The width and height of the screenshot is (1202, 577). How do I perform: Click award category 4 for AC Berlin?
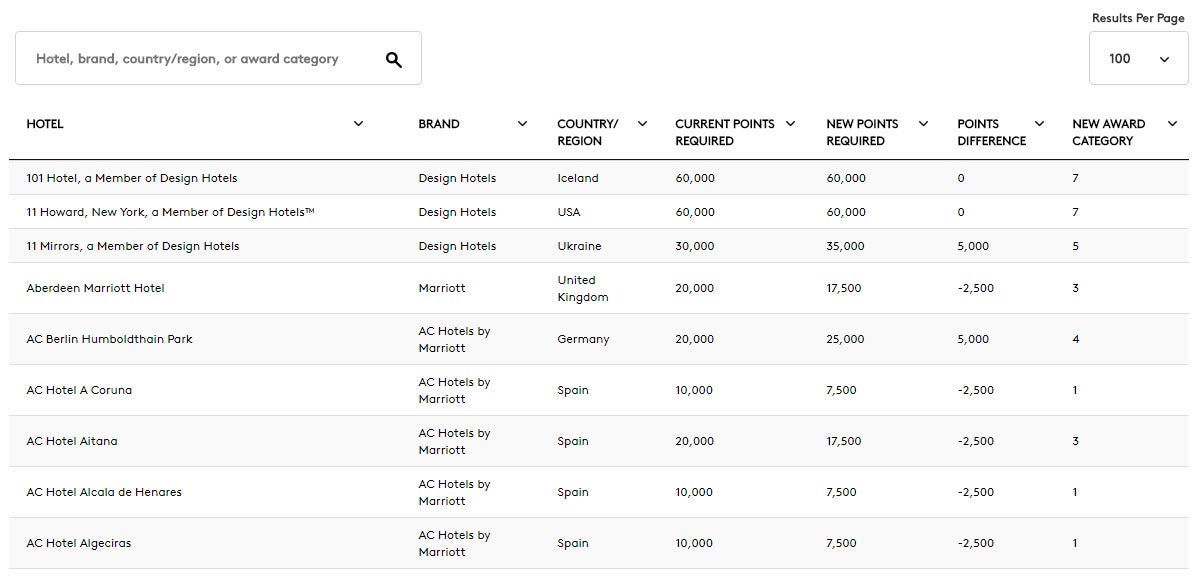pos(1076,339)
